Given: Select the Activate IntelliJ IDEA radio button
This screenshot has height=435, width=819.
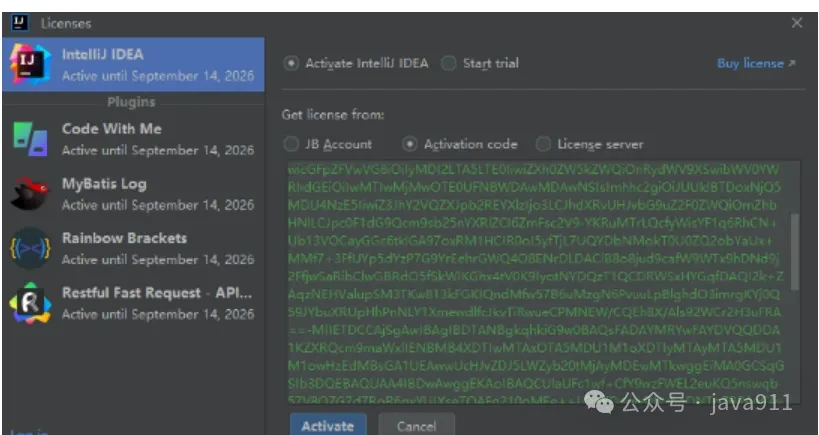Looking at the screenshot, I should click(291, 64).
